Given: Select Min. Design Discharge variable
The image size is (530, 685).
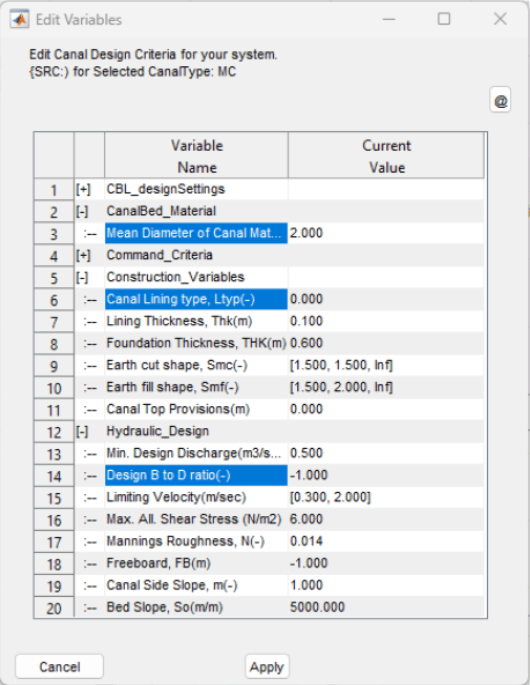Looking at the screenshot, I should [196, 453].
